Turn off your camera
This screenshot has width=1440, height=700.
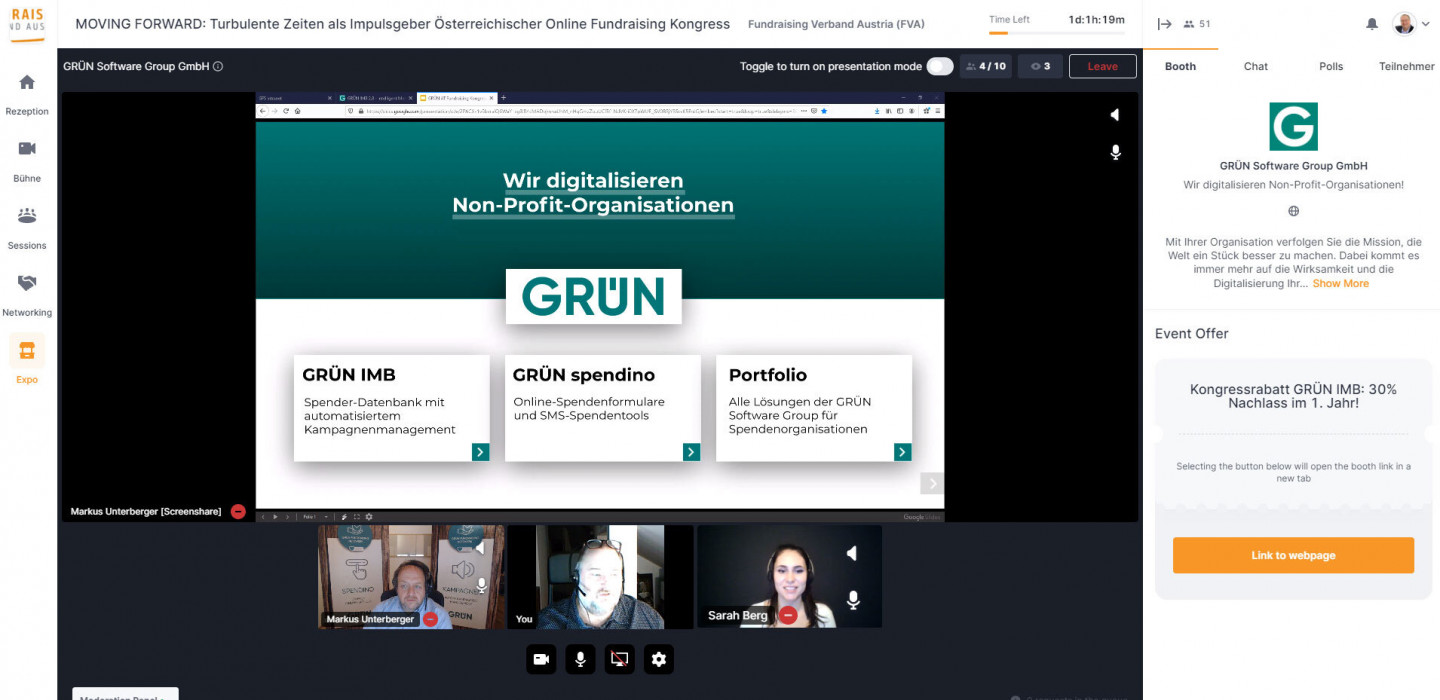[541, 659]
